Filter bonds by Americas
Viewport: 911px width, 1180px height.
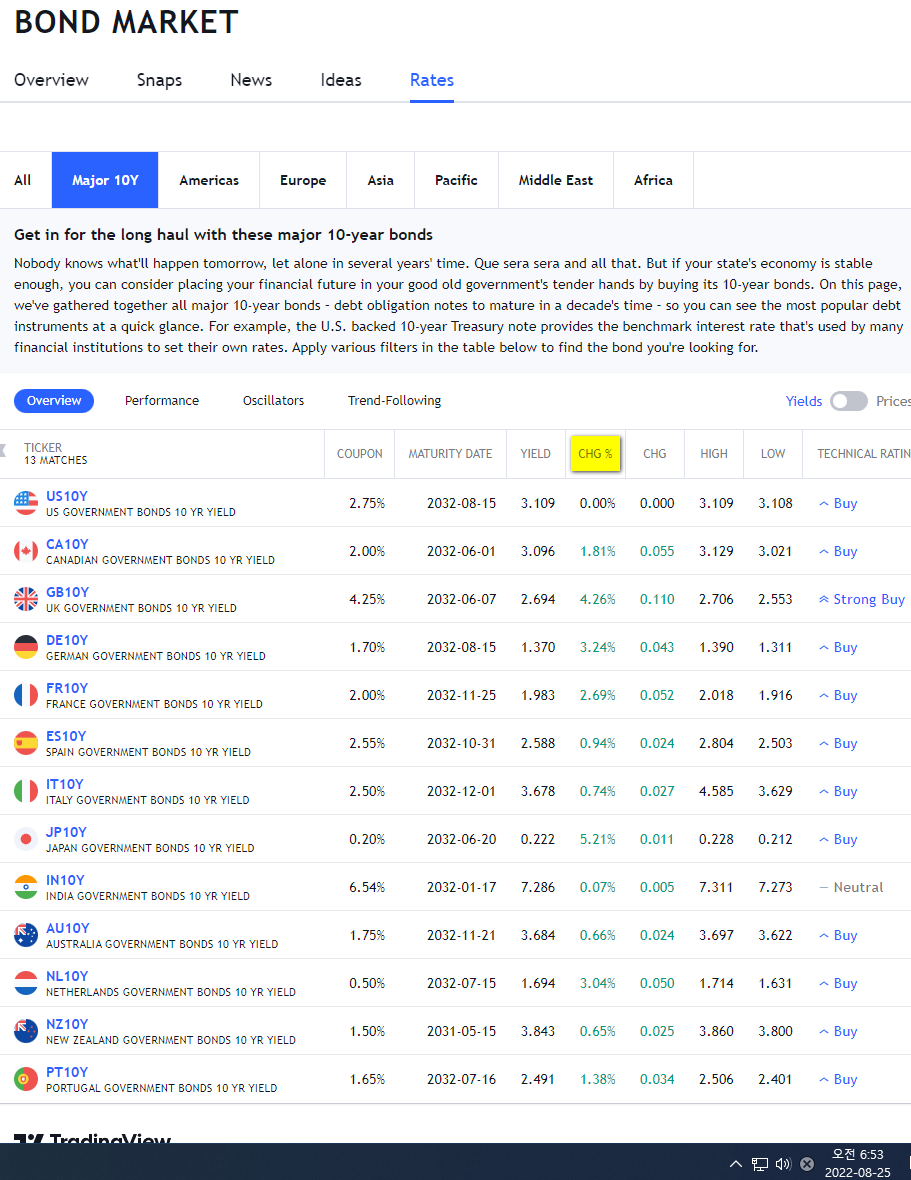point(209,180)
